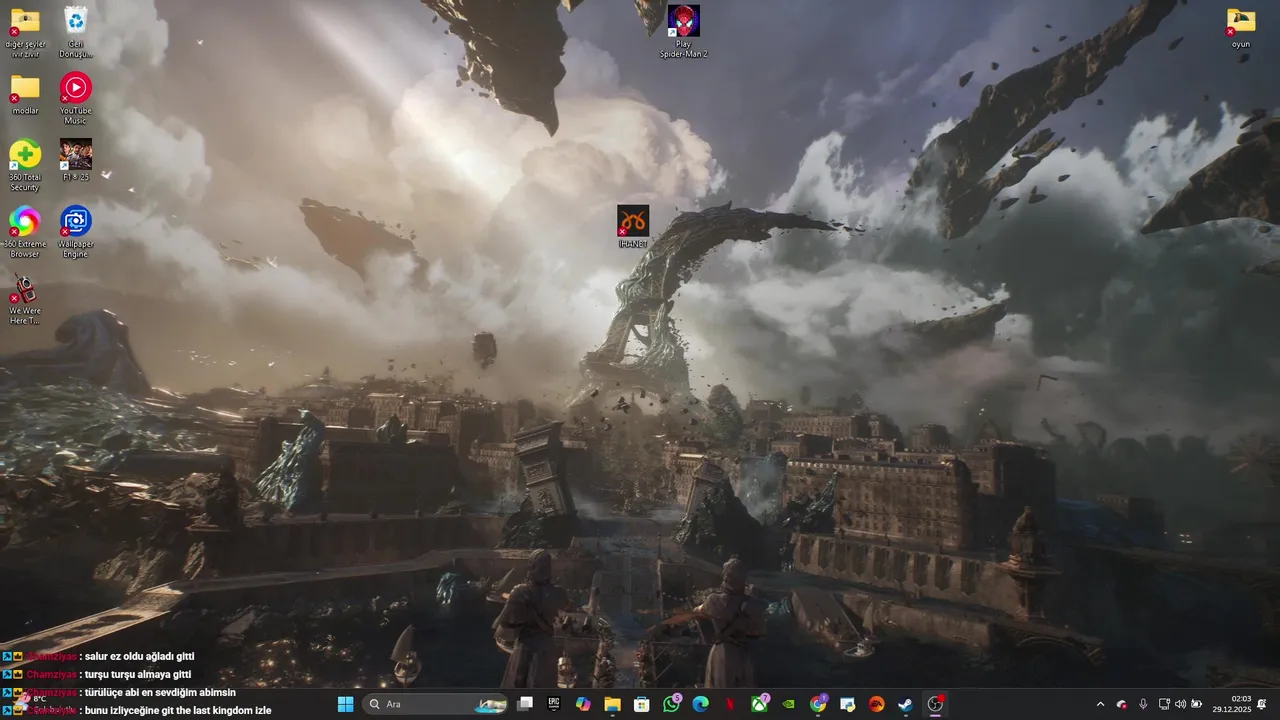Image resolution: width=1280 pixels, height=720 pixels.
Task: Select the "diğer şeyler ıvır zıvır" desktop folder
Action: pos(25,32)
